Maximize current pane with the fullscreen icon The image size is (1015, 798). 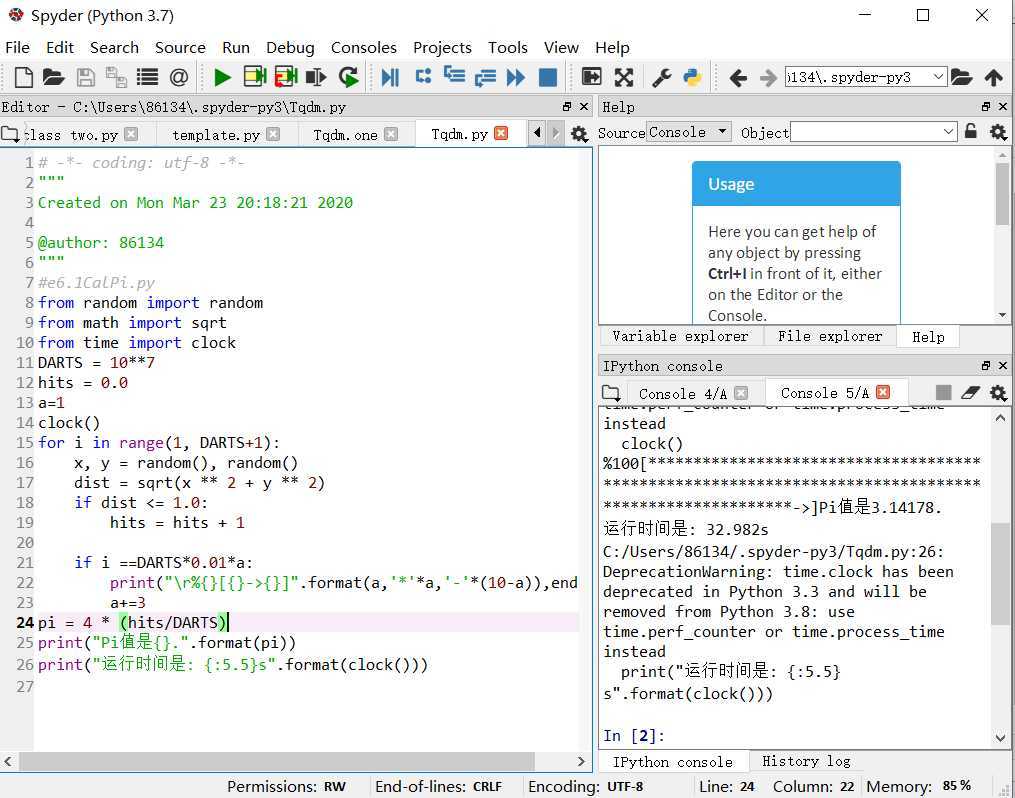pos(624,77)
